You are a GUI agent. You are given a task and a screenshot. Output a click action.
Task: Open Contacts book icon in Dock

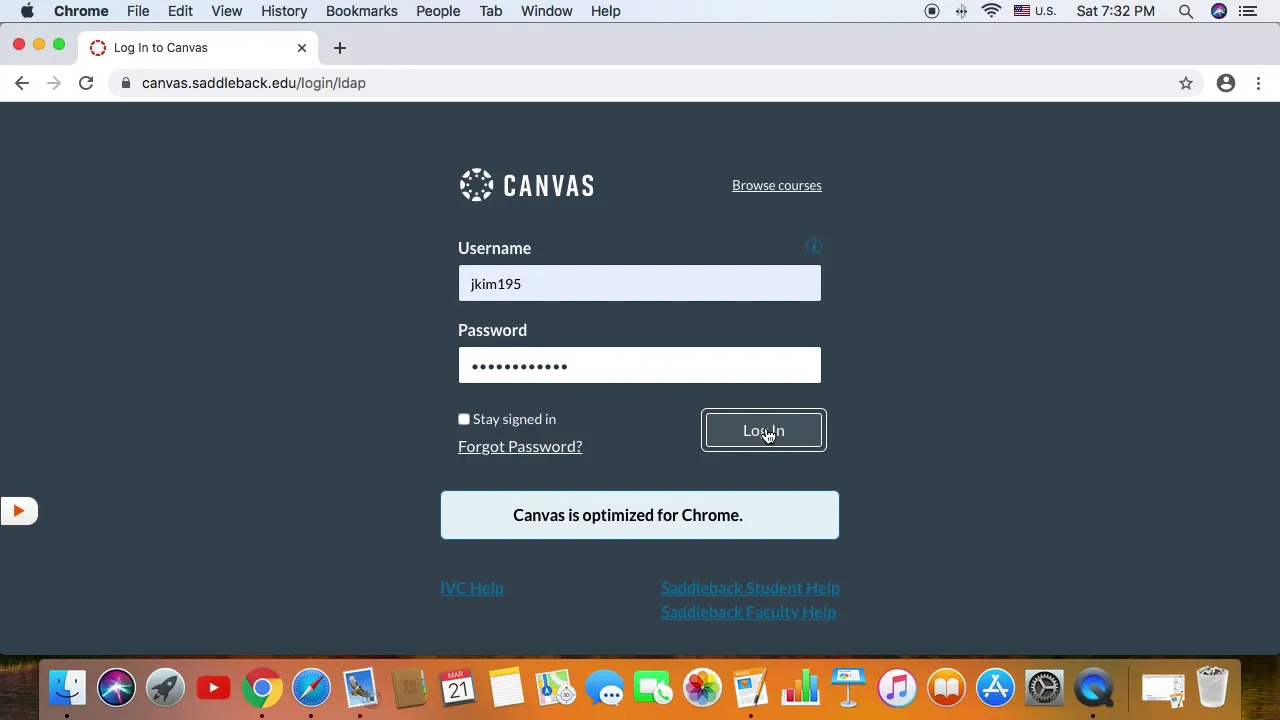click(409, 688)
